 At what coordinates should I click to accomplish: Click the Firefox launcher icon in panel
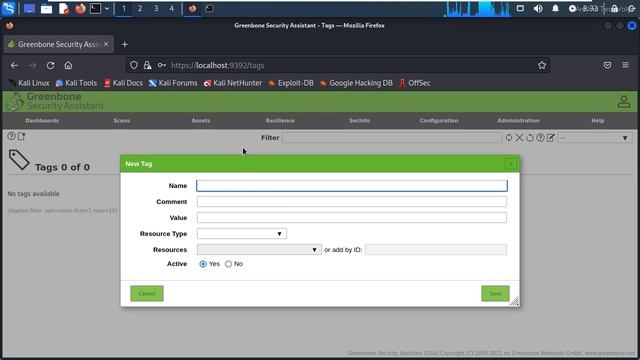coord(80,8)
